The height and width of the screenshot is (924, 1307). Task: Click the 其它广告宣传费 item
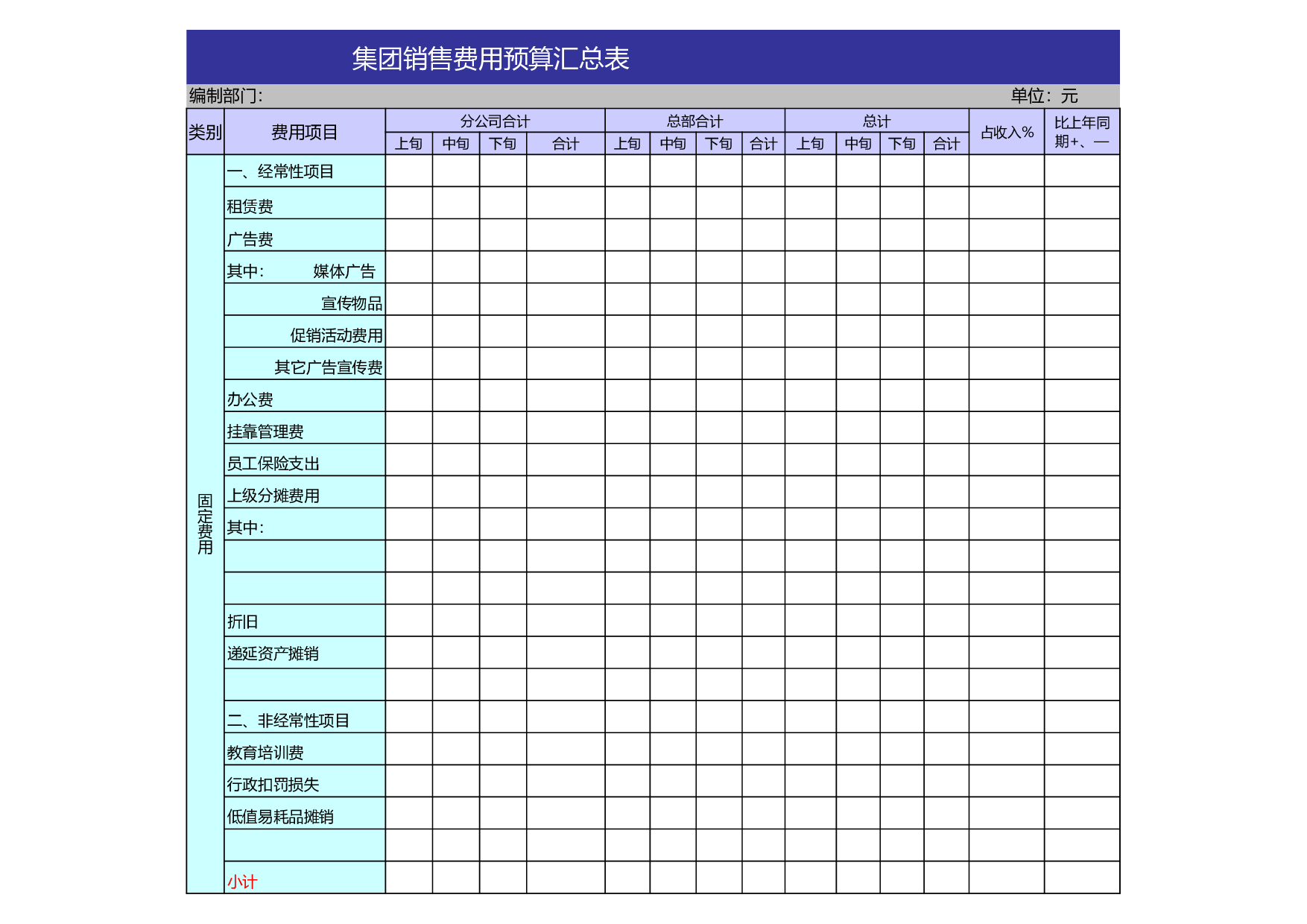point(329,367)
